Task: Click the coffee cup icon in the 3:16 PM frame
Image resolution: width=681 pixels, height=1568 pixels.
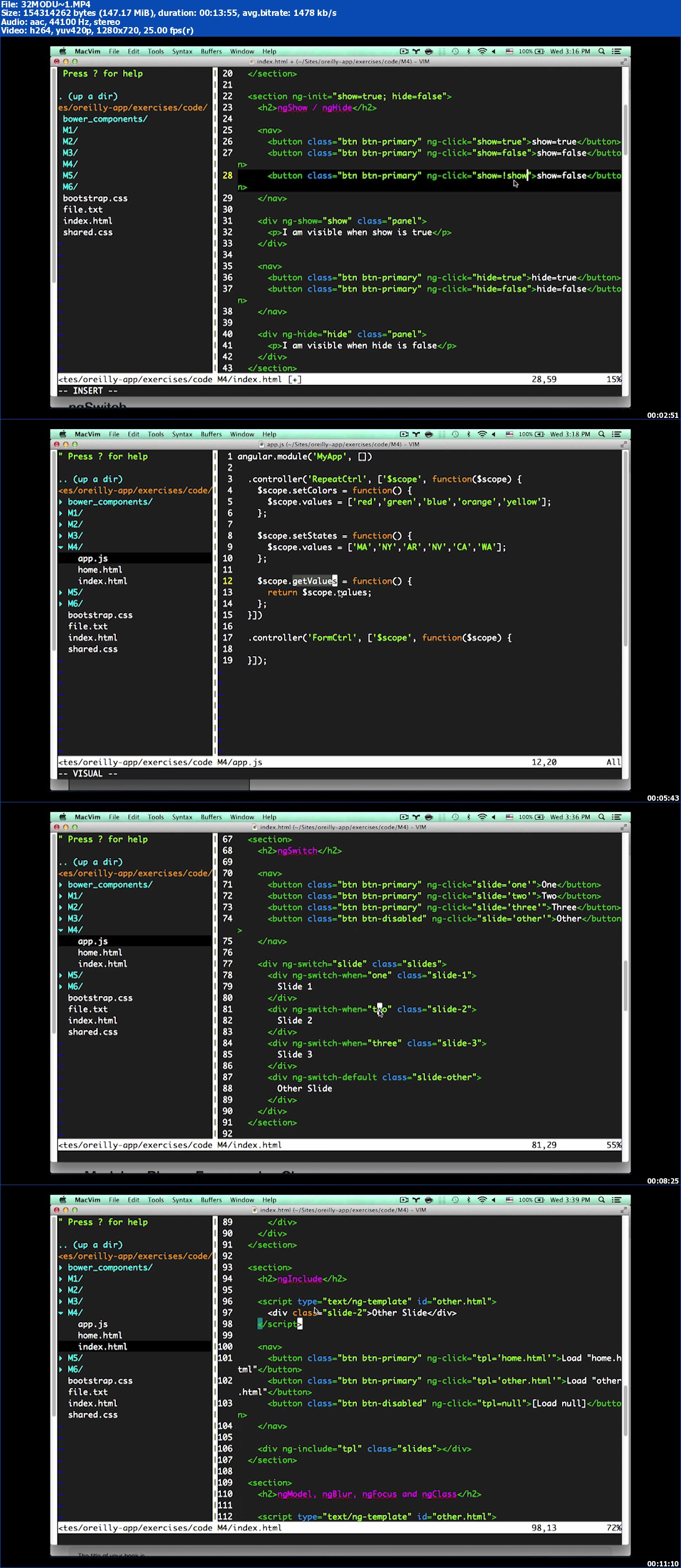Action: [x=429, y=52]
